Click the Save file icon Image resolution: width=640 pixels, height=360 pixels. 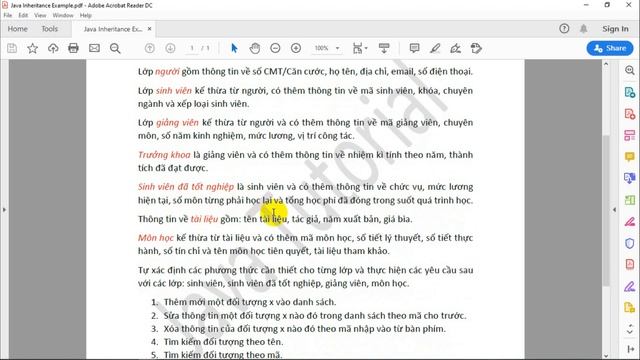[x=12, y=48]
